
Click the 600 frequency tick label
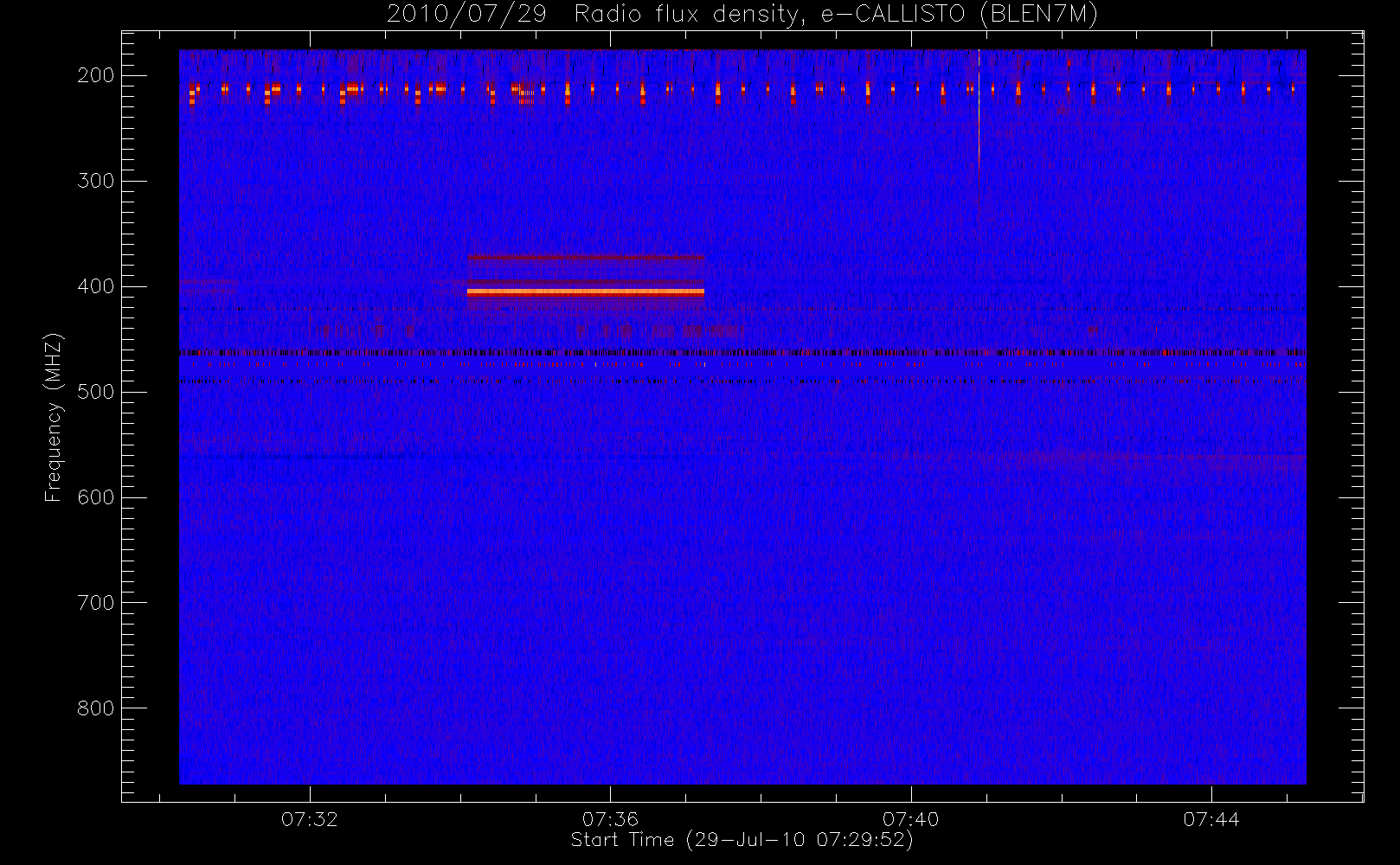tap(96, 497)
